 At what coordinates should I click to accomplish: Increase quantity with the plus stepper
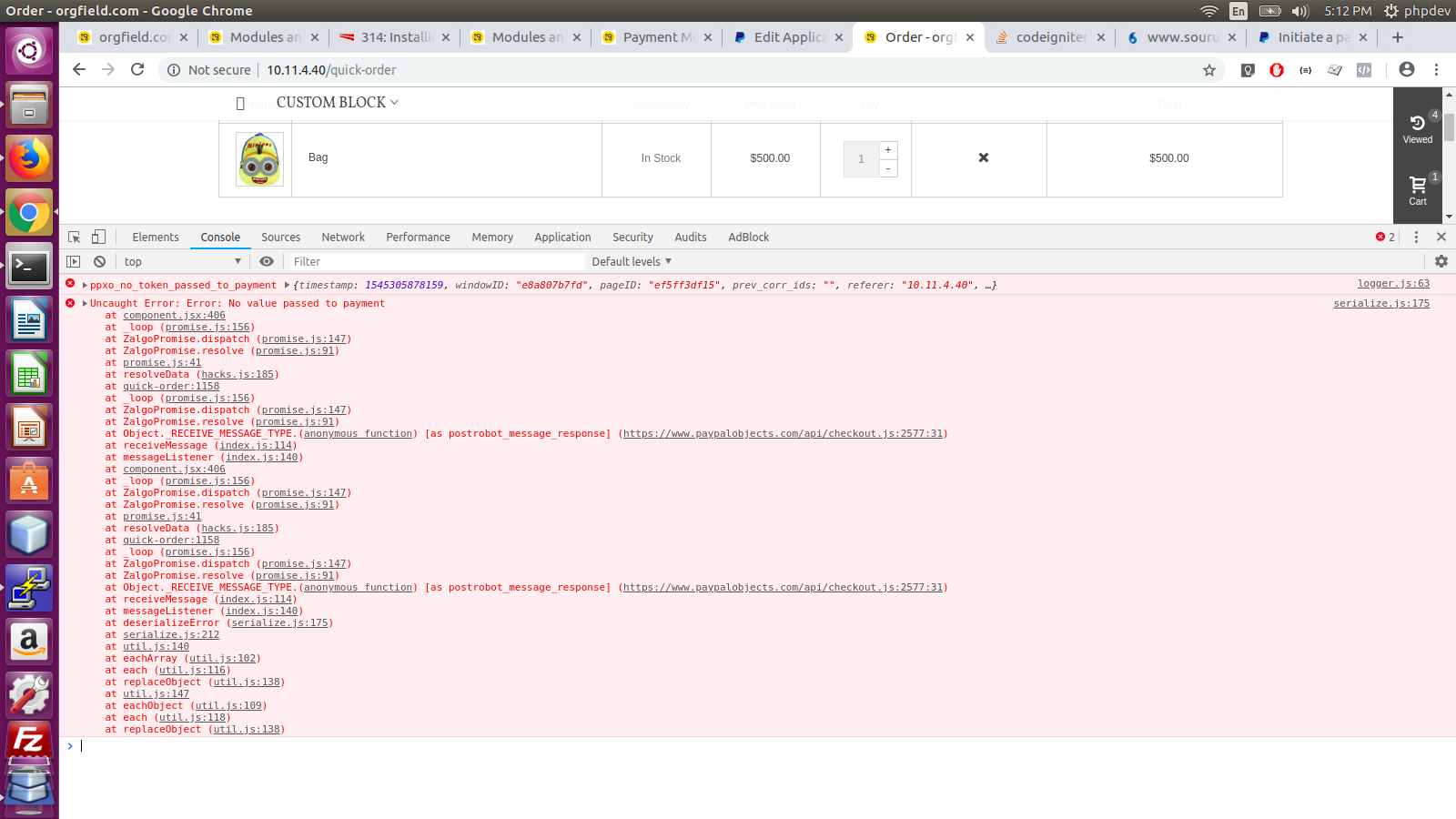(x=888, y=149)
